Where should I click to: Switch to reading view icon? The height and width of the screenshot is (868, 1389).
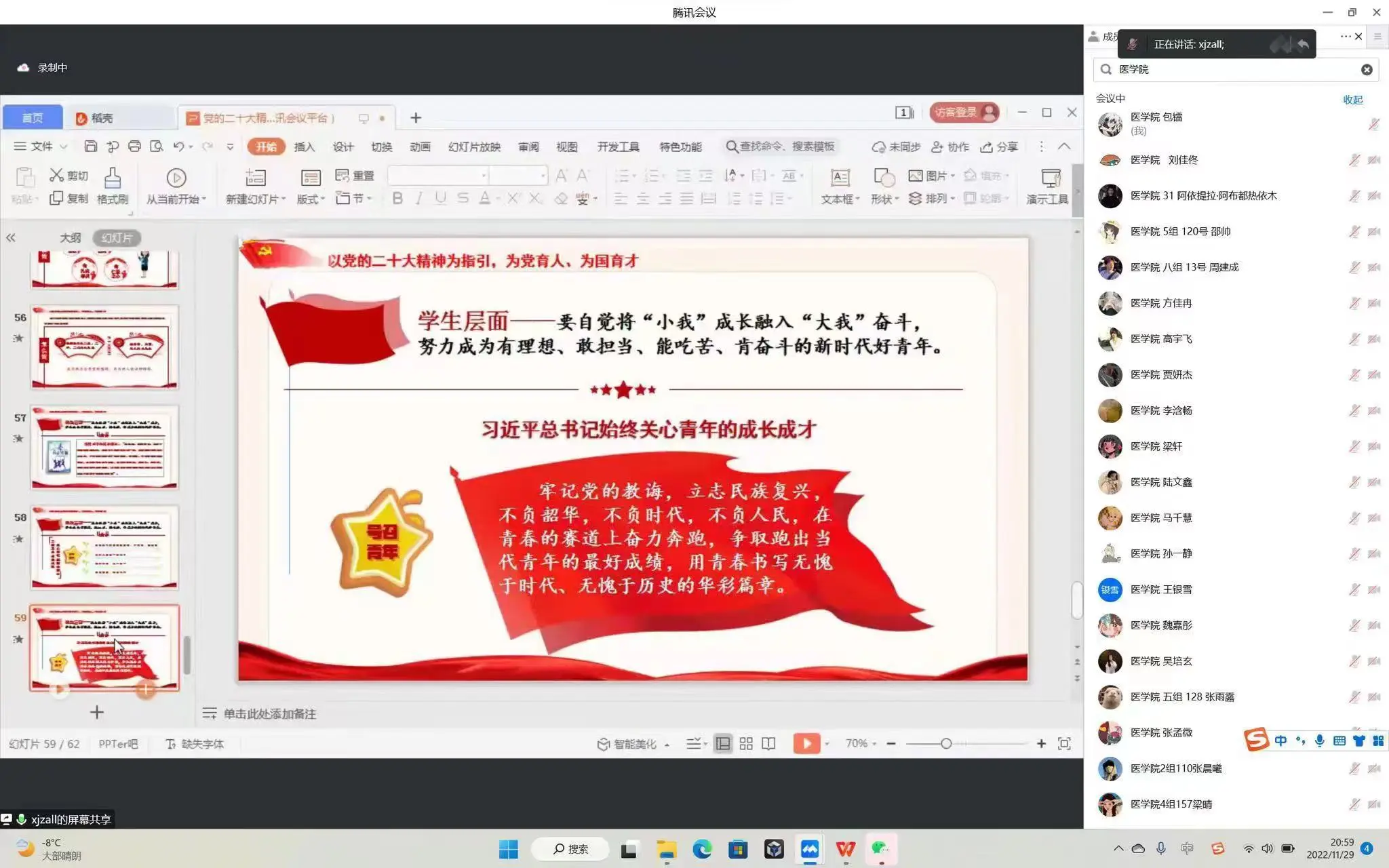click(768, 744)
